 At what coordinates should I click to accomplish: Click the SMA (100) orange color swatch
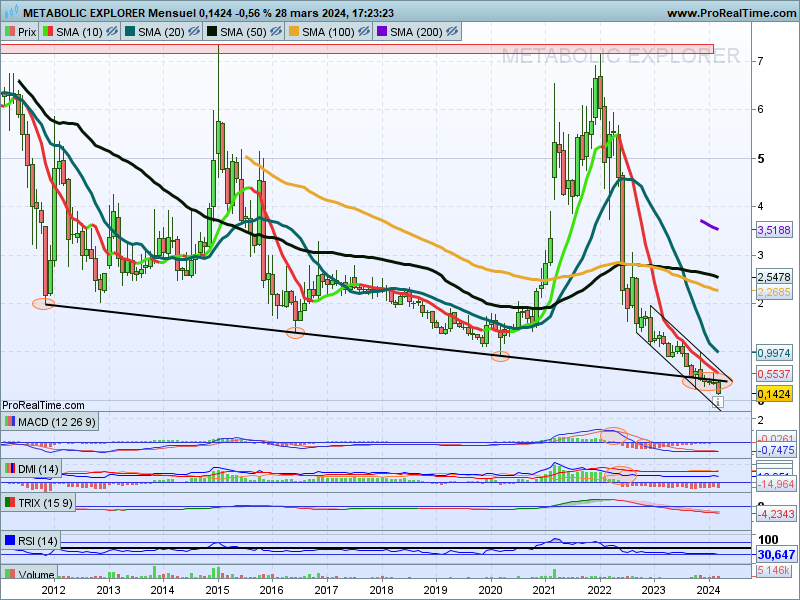[x=294, y=32]
